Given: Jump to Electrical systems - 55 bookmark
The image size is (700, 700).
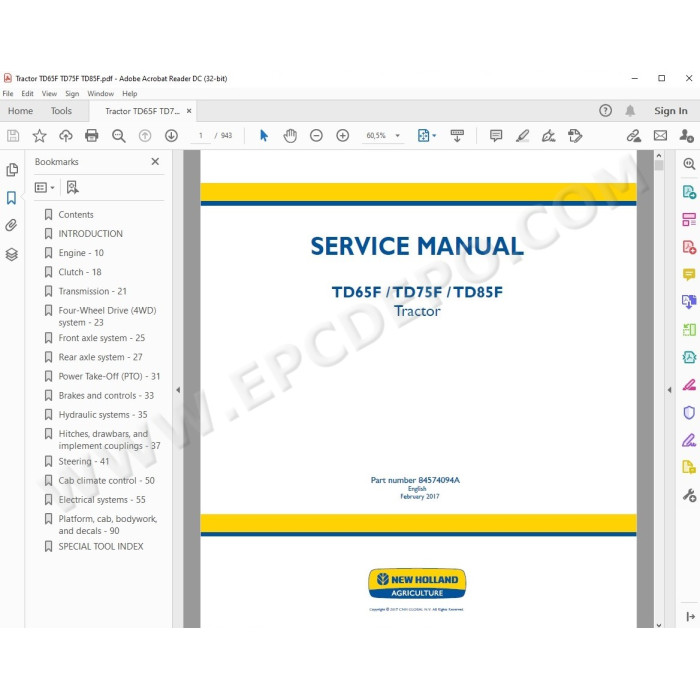Looking at the screenshot, I should coord(102,500).
